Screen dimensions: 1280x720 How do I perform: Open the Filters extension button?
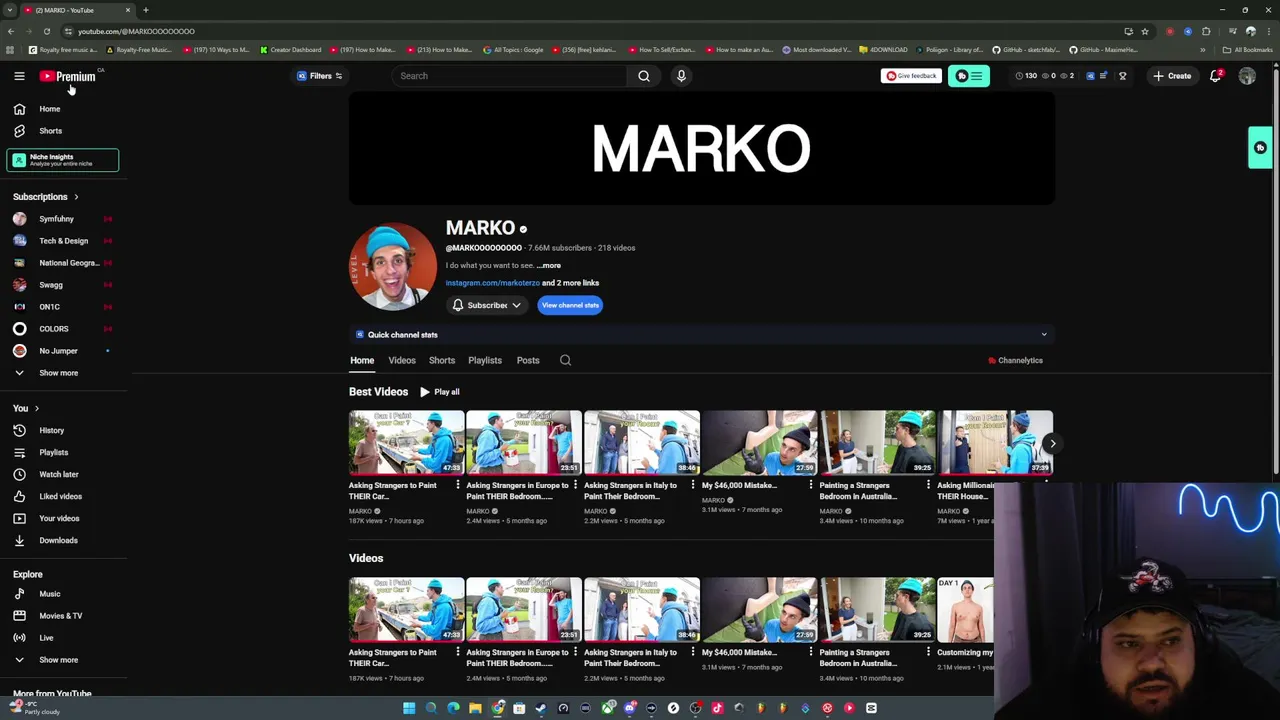[x=320, y=76]
